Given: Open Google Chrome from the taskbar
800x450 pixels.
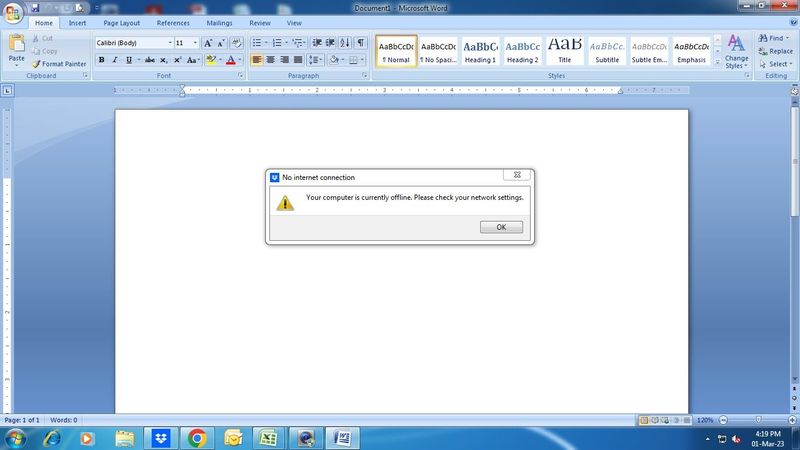Looking at the screenshot, I should [196, 438].
